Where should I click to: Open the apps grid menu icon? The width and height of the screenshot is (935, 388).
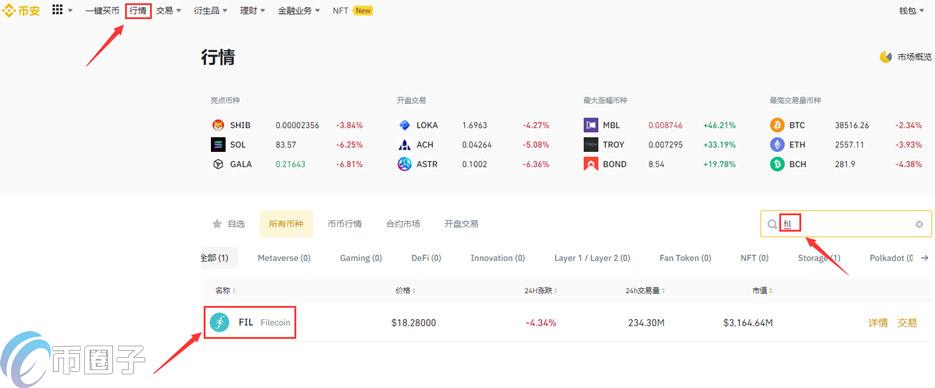(57, 10)
